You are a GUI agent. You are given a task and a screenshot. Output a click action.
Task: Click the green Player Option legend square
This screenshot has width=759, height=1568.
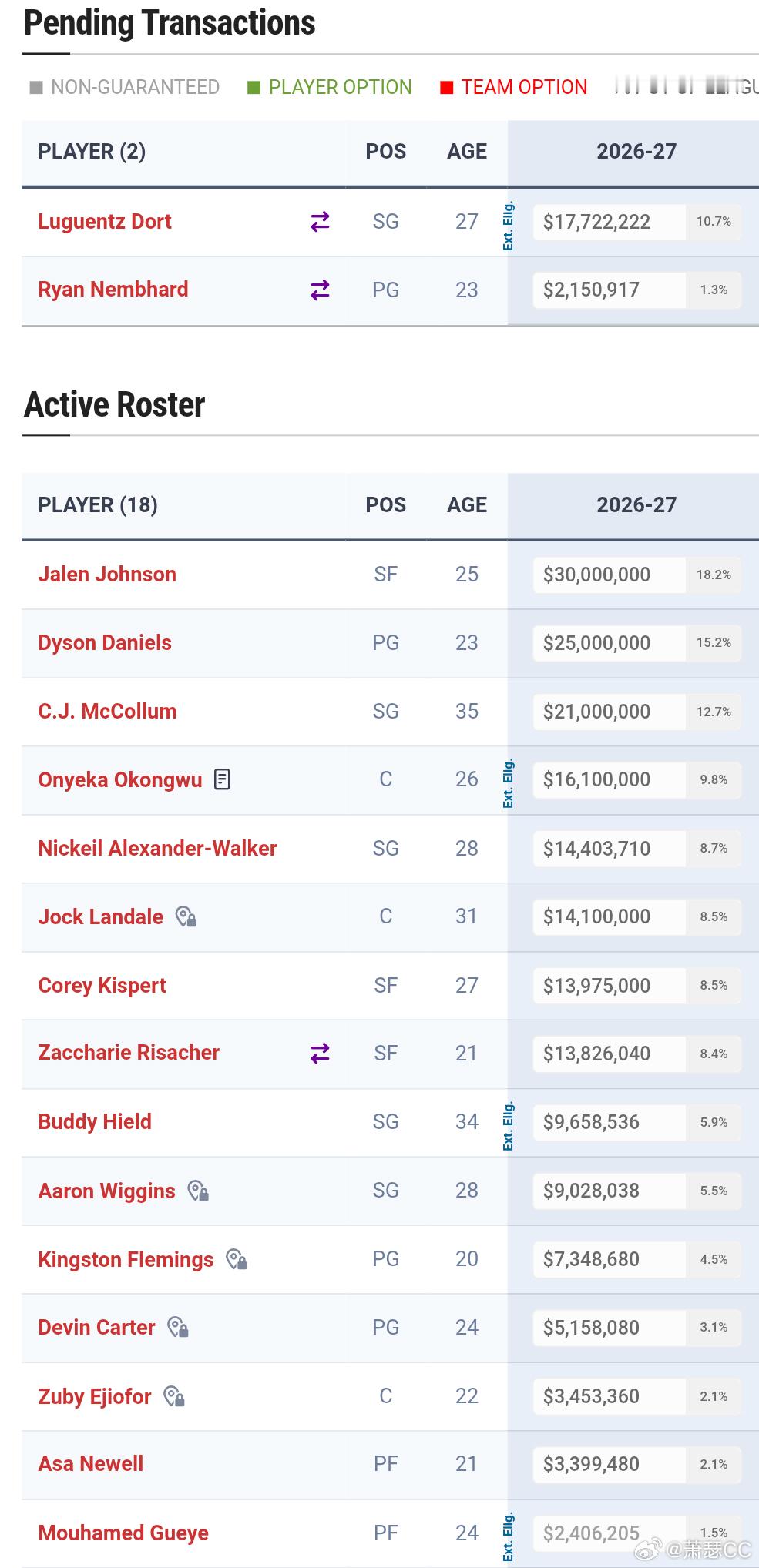click(254, 88)
